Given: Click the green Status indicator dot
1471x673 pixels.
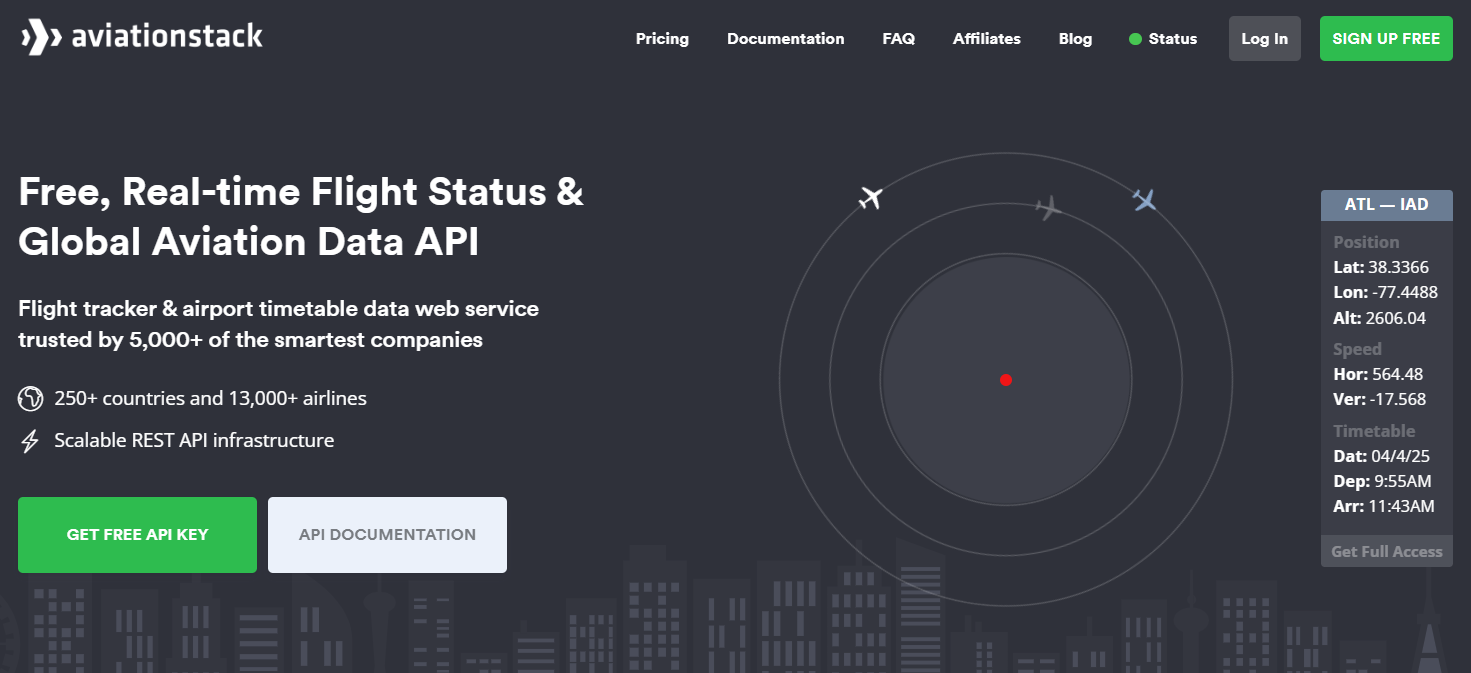Looking at the screenshot, I should [x=1135, y=39].
